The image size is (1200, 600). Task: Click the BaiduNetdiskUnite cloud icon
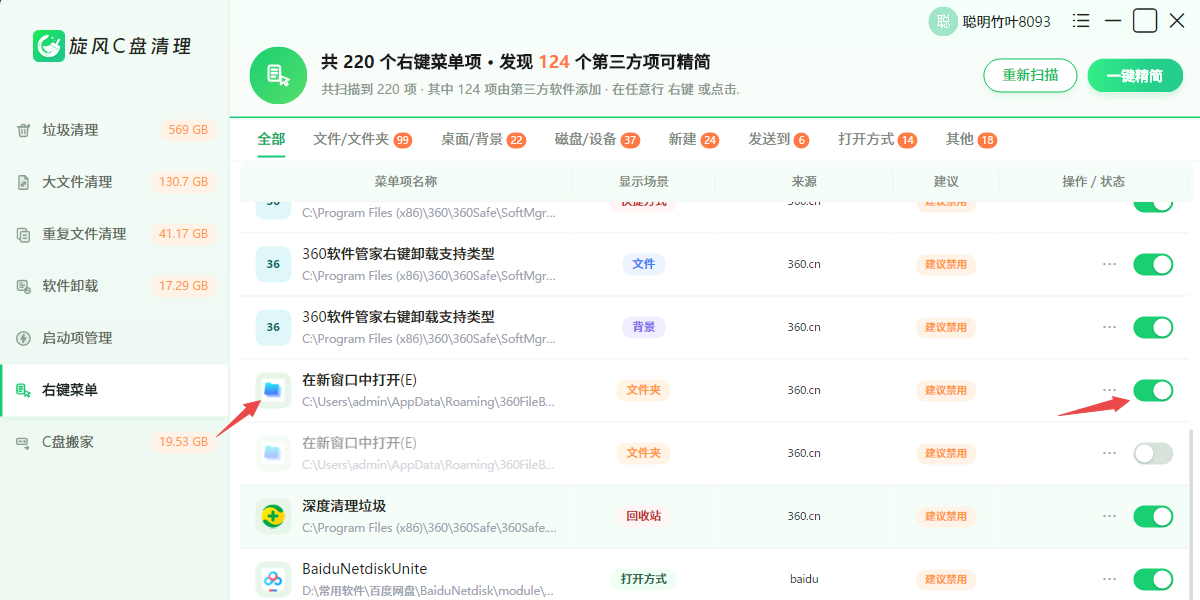(273, 579)
